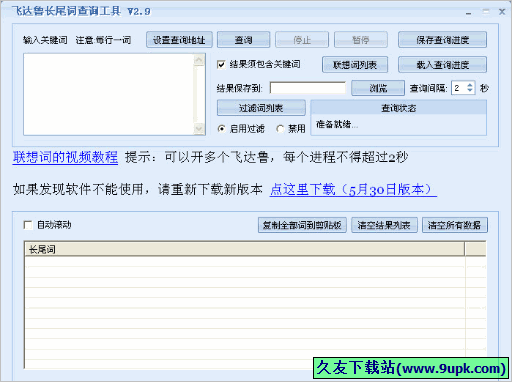Click the 设置查询地址 button
Image resolution: width=512 pixels, height=382 pixels.
[x=179, y=40]
